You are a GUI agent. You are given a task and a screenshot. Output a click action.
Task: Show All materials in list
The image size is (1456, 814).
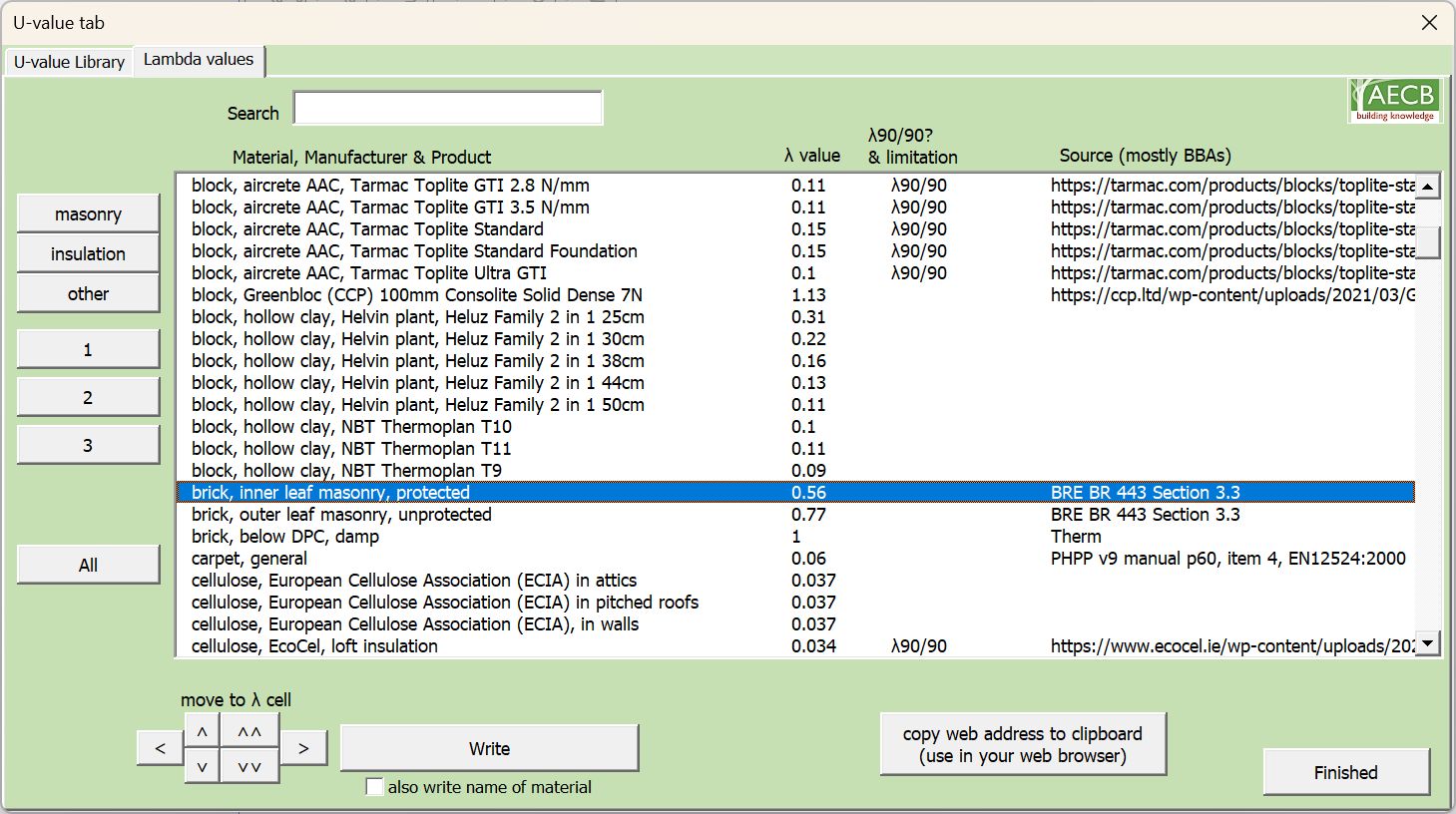(x=88, y=566)
